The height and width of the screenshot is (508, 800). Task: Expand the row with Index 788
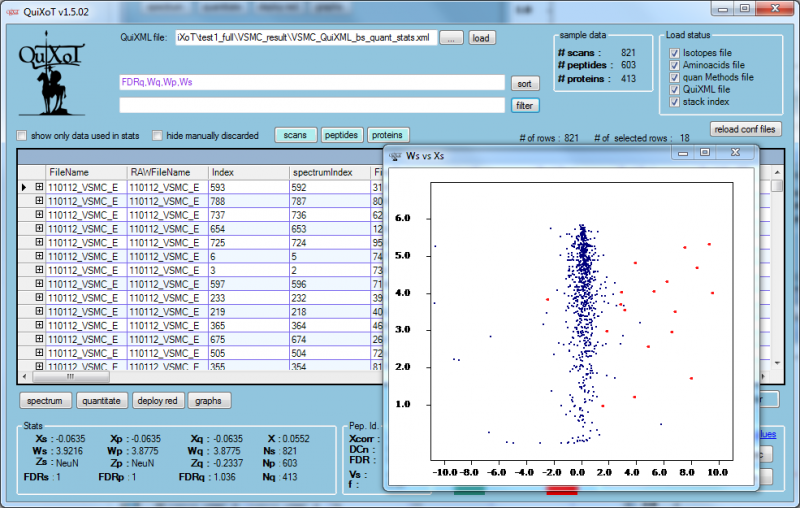[39, 200]
